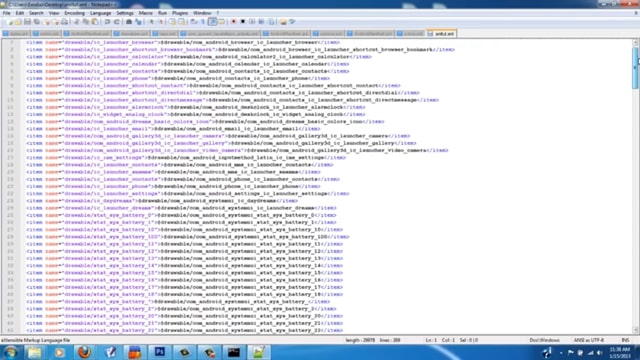Click the Save All toolbar icon
The width and height of the screenshot is (640, 360).
tap(37, 22)
